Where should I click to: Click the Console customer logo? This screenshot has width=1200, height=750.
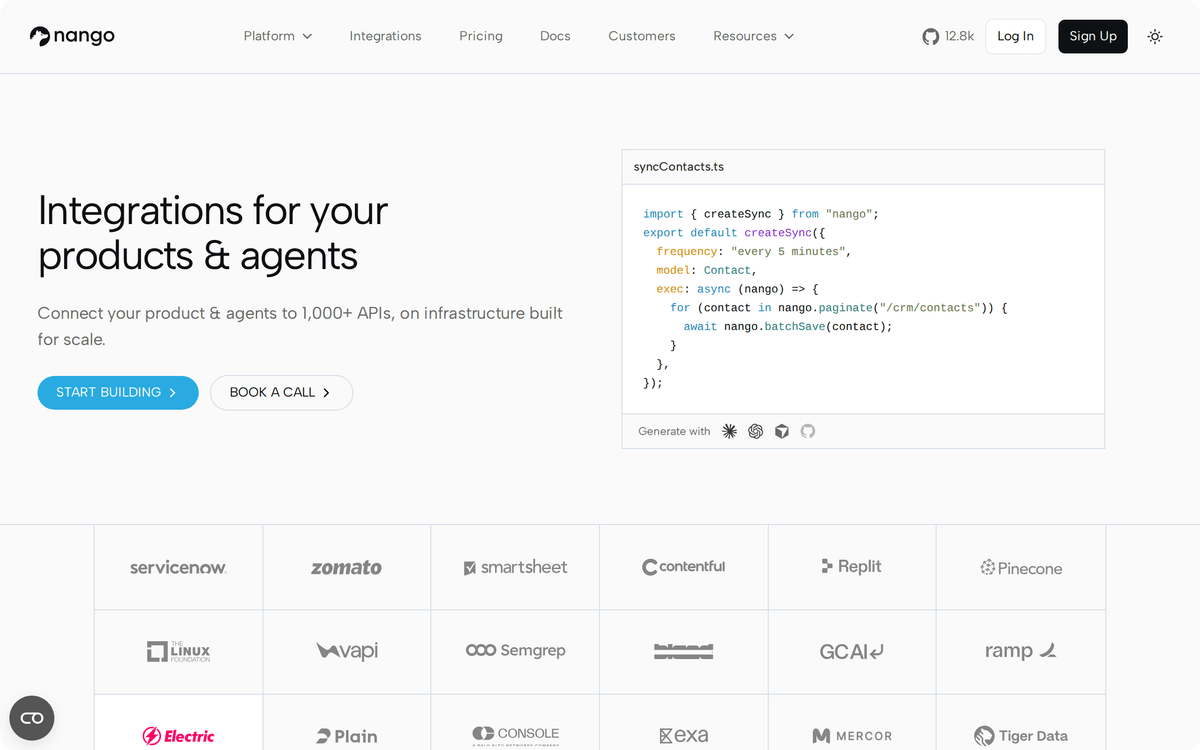pyautogui.click(x=515, y=735)
